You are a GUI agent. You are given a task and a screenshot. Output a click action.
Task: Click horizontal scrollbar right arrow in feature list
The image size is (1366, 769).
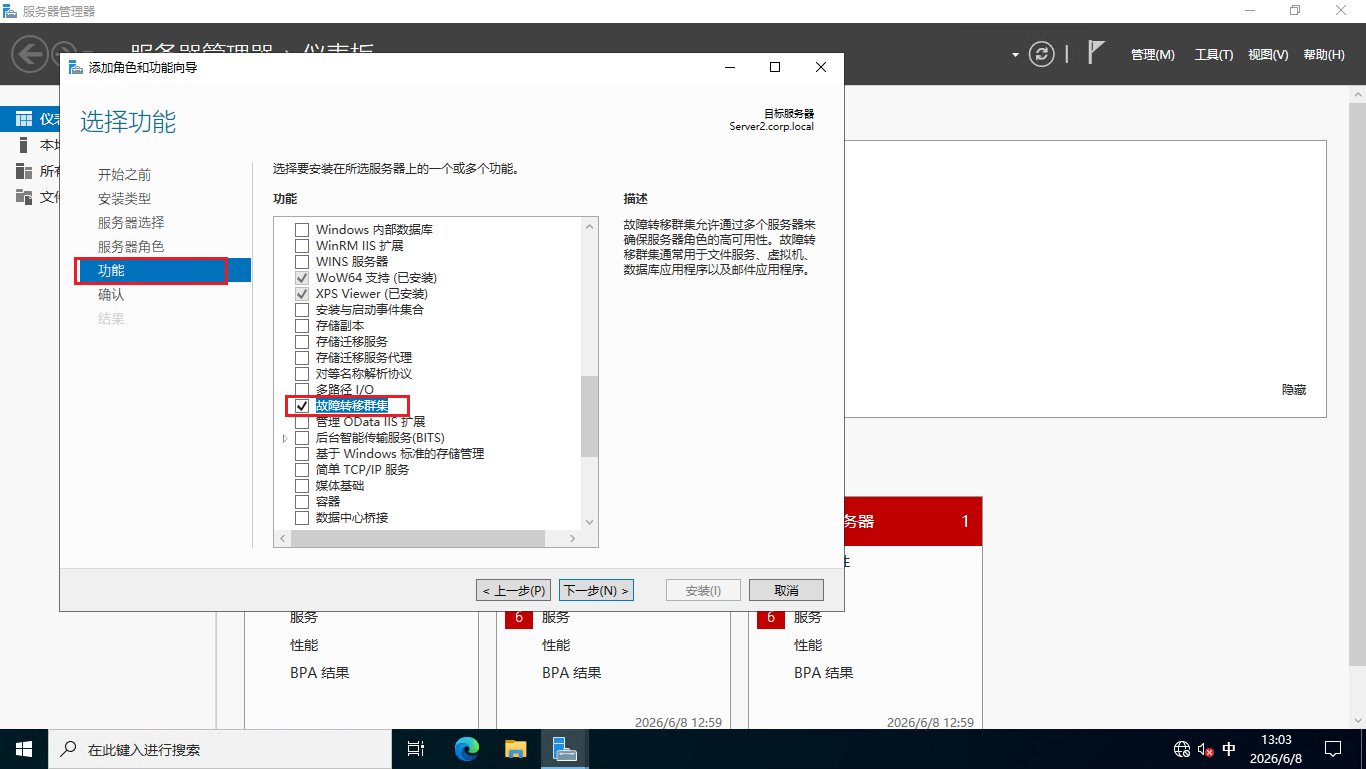pos(572,539)
